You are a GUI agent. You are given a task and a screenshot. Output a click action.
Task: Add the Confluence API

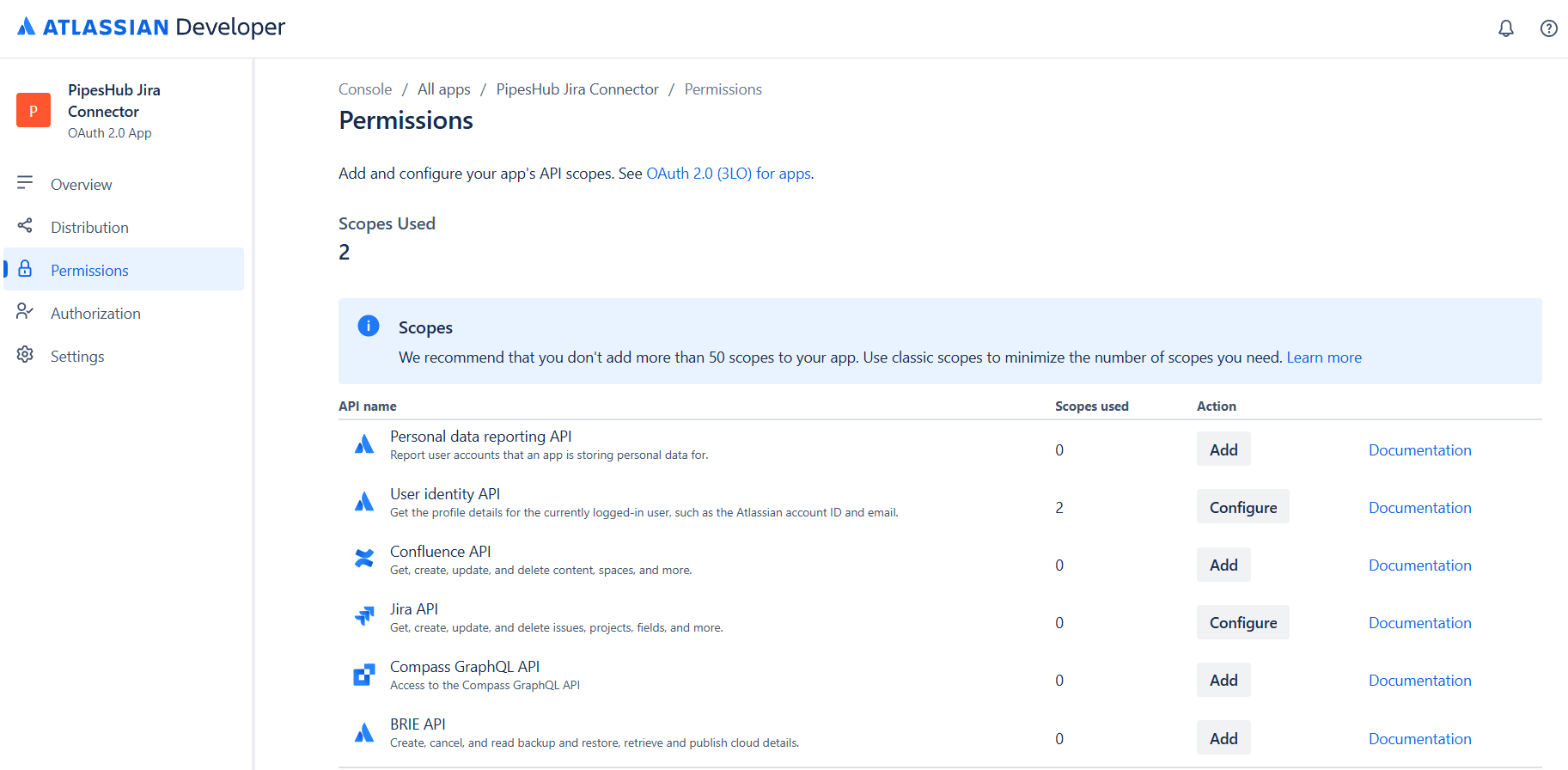click(x=1223, y=565)
